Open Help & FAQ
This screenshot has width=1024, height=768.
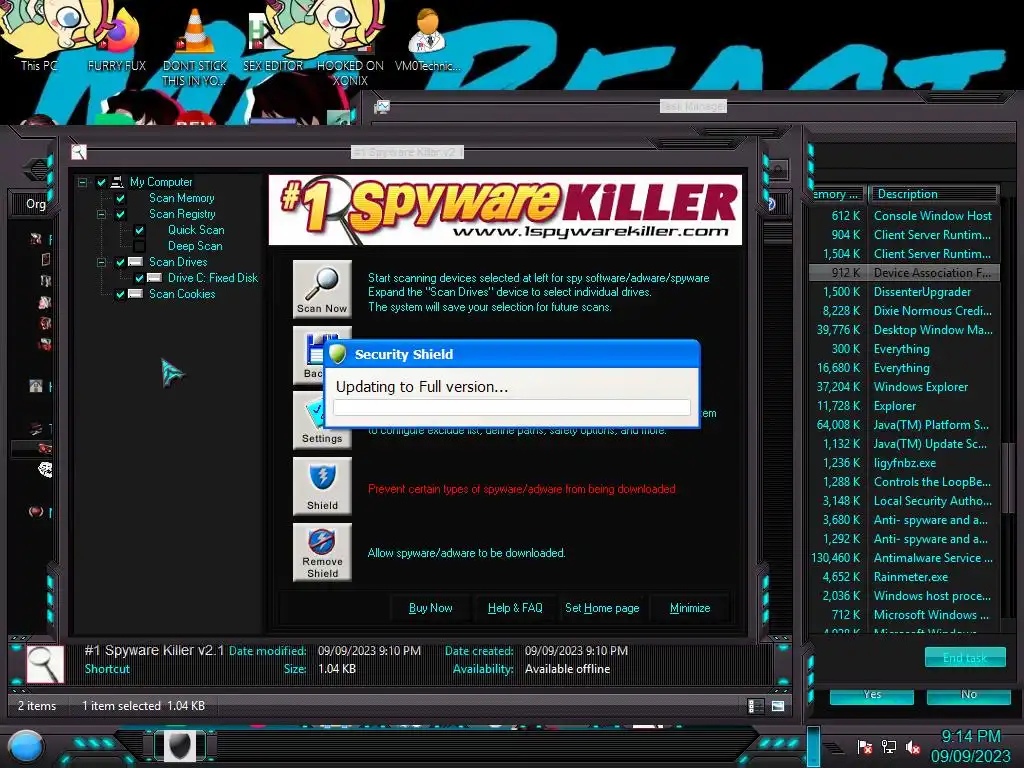pos(515,608)
